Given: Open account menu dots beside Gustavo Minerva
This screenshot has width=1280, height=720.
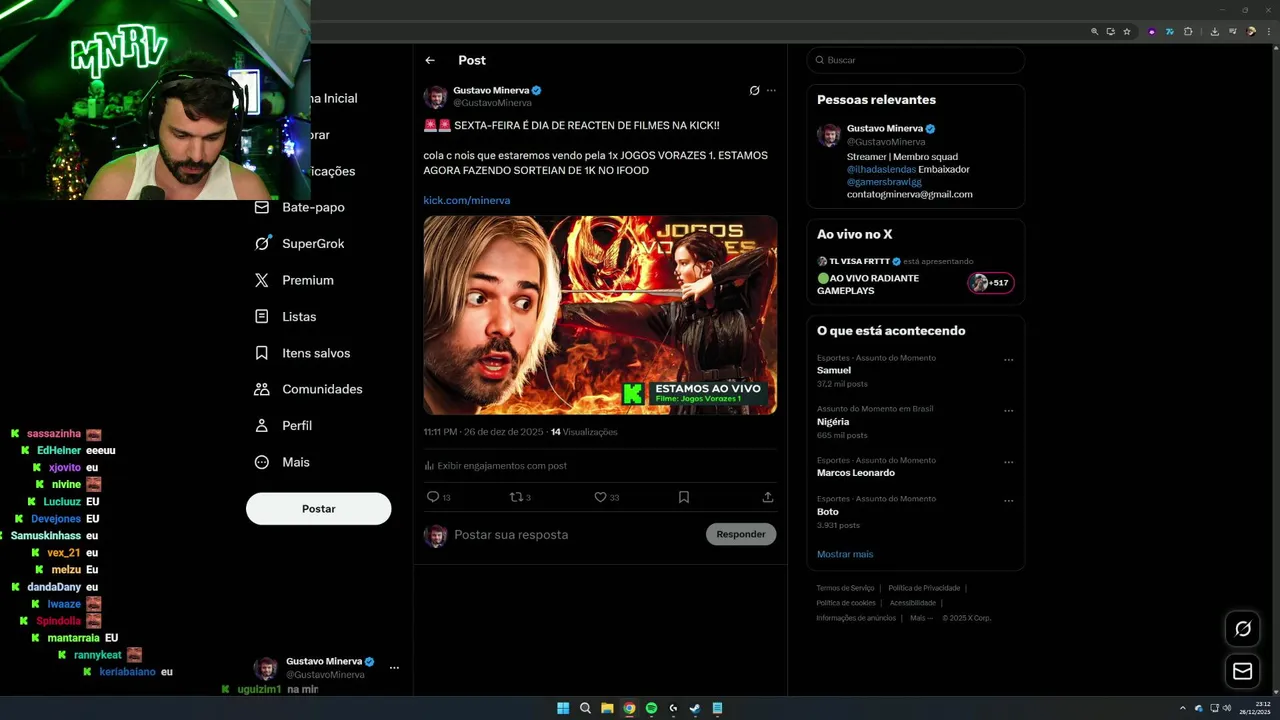Looking at the screenshot, I should click(394, 668).
